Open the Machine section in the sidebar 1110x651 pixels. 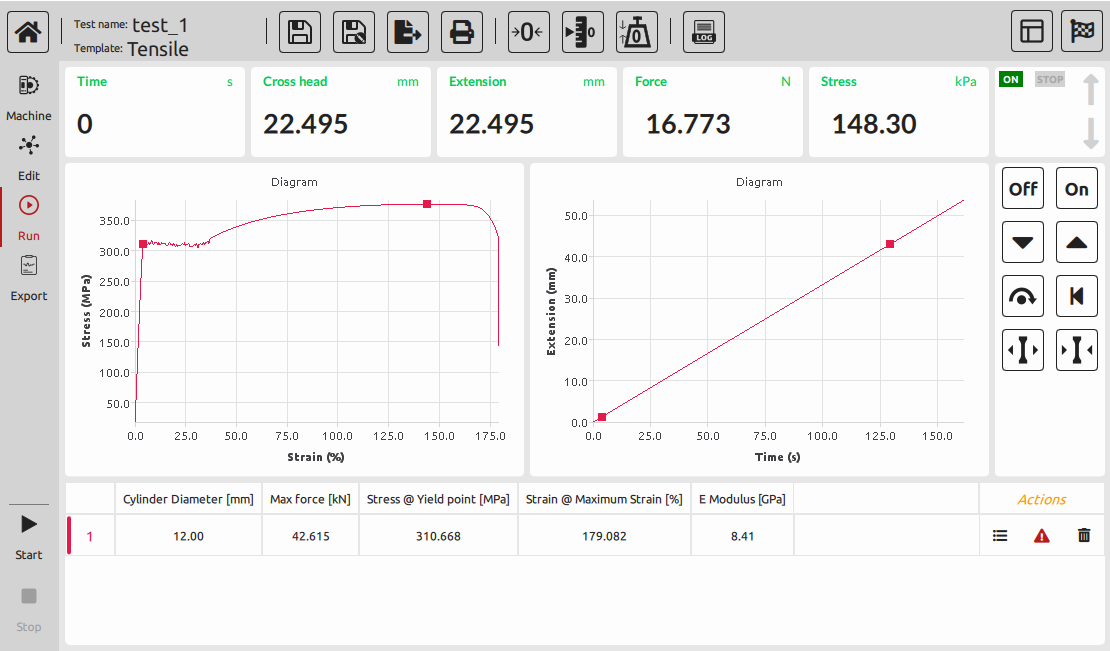click(29, 98)
